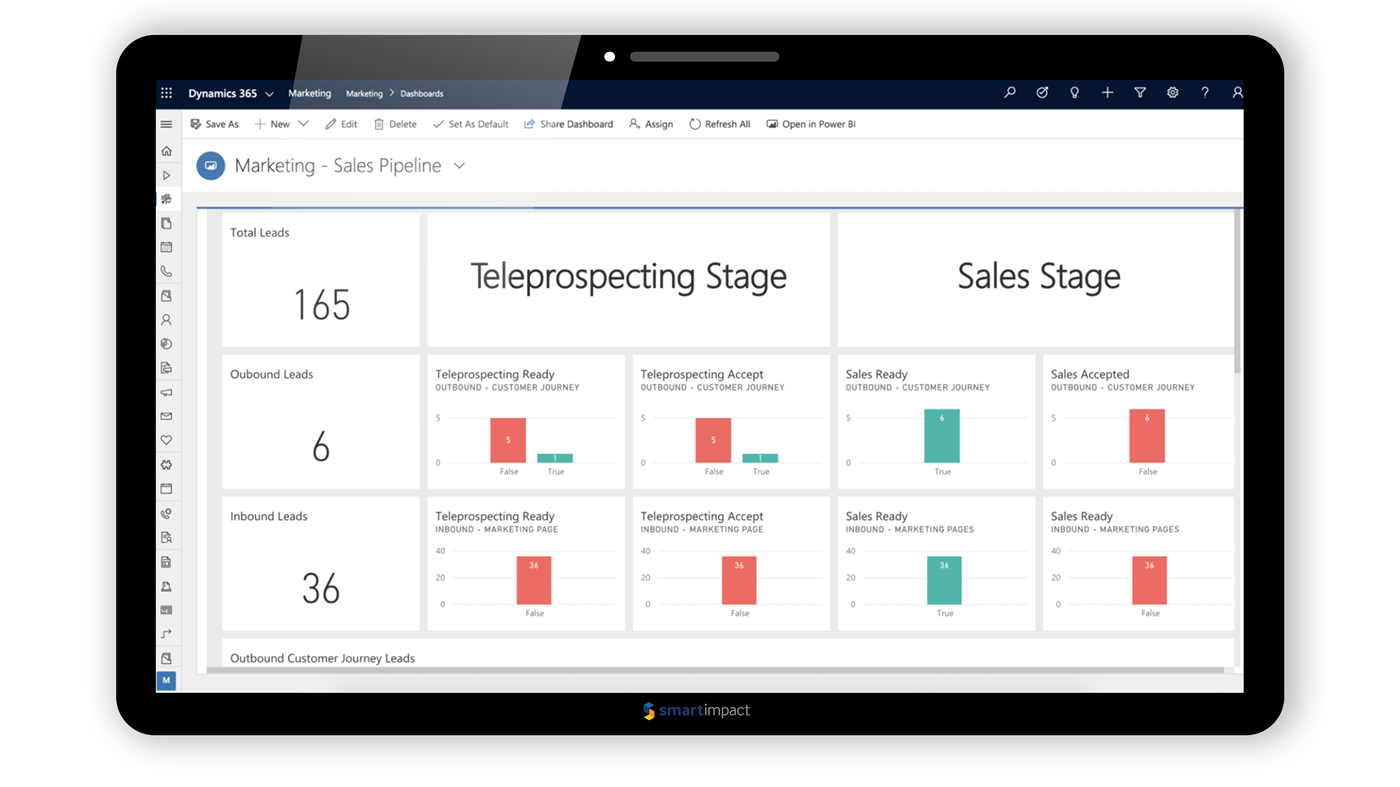Viewport: 1400px width, 787px height.
Task: Open quick create plus icon
Action: click(1107, 92)
